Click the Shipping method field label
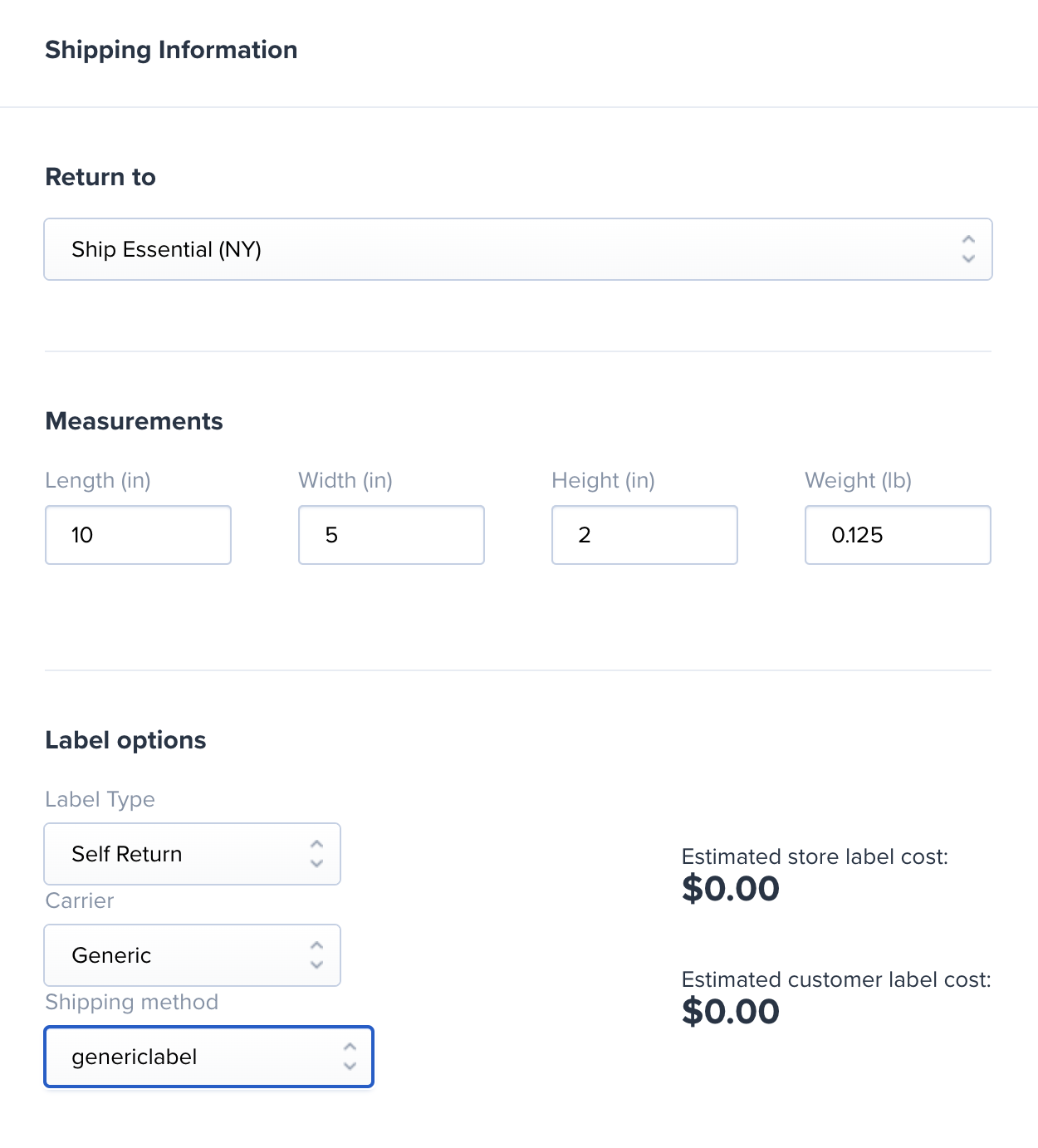 point(131,1003)
